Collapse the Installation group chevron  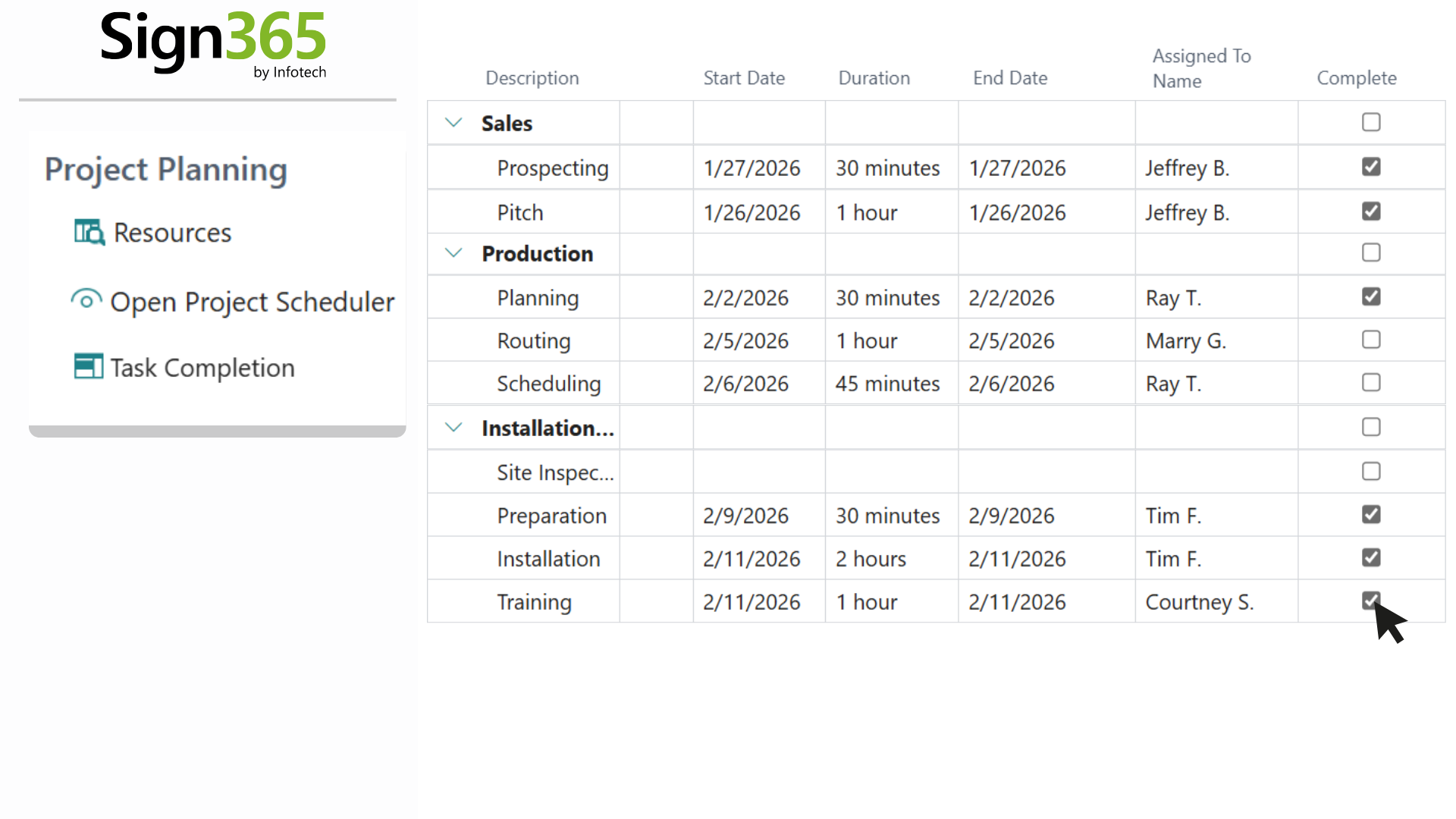pos(453,428)
